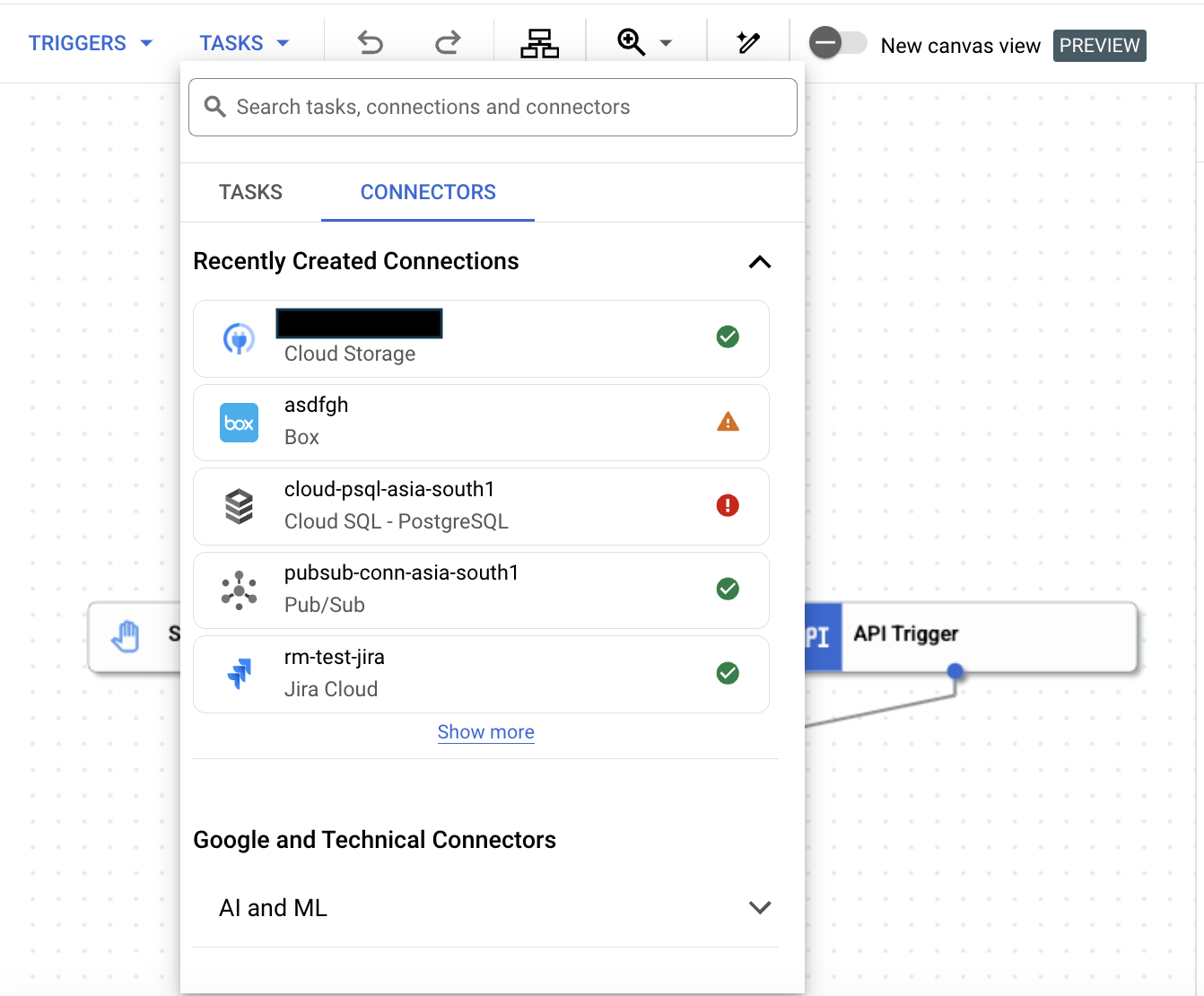The width and height of the screenshot is (1204, 996).
Task: Click the magic wand icon in toolbar
Action: (748, 42)
